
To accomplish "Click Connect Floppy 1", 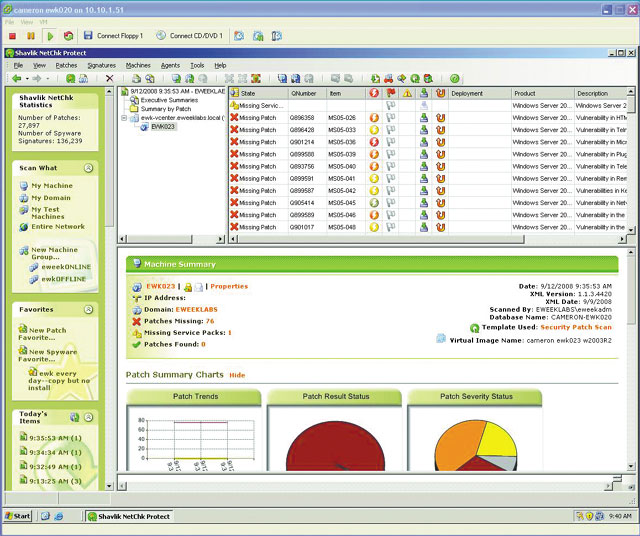I will 113,36.
